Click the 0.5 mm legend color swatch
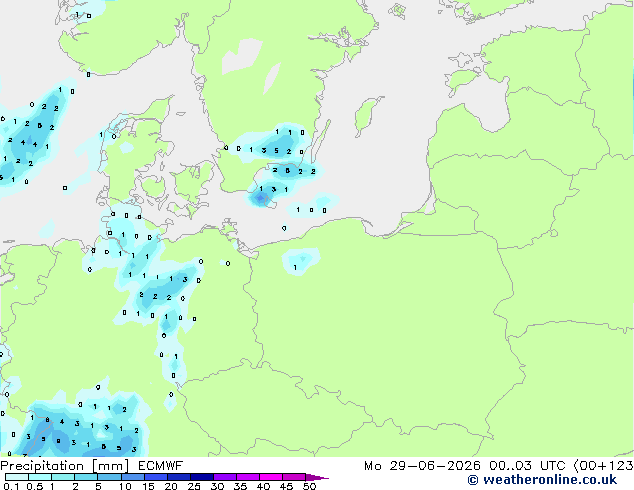Image resolution: width=634 pixels, height=490 pixels. coord(40,477)
